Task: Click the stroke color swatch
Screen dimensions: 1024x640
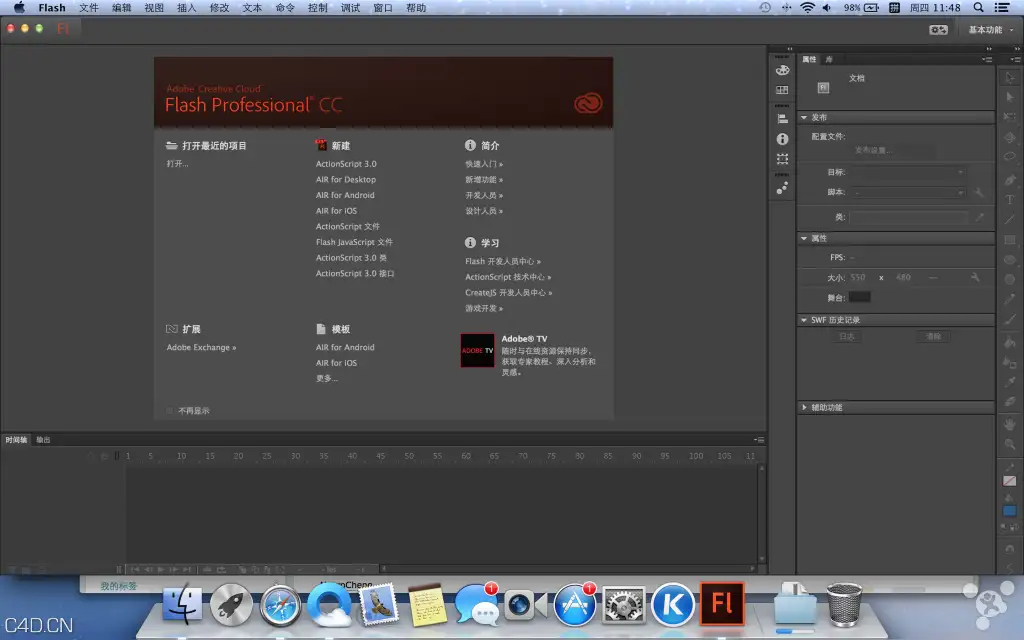Action: 1010,481
